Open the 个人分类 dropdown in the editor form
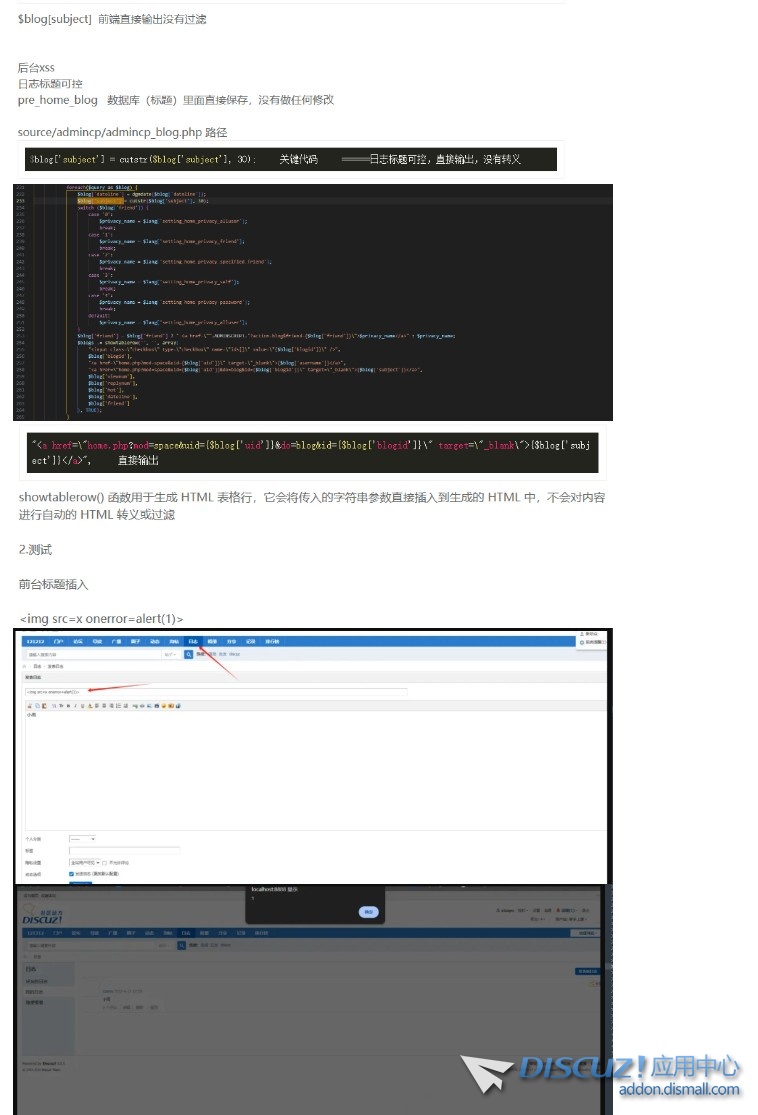Image resolution: width=758 pixels, height=1115 pixels. [82, 839]
